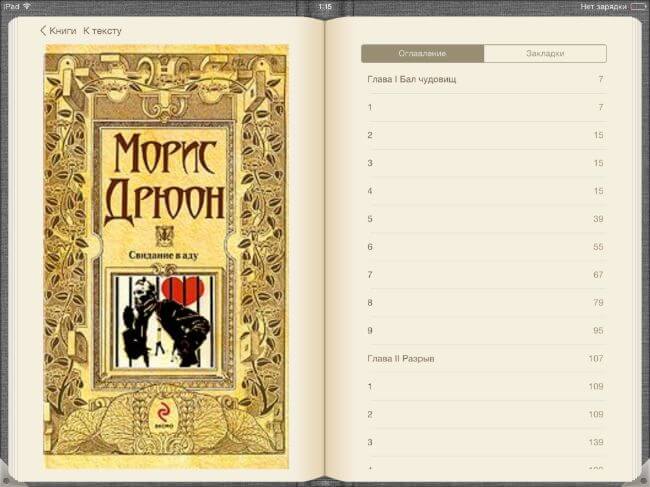Open section 9 on page 95
The height and width of the screenshot is (487, 650).
point(485,331)
